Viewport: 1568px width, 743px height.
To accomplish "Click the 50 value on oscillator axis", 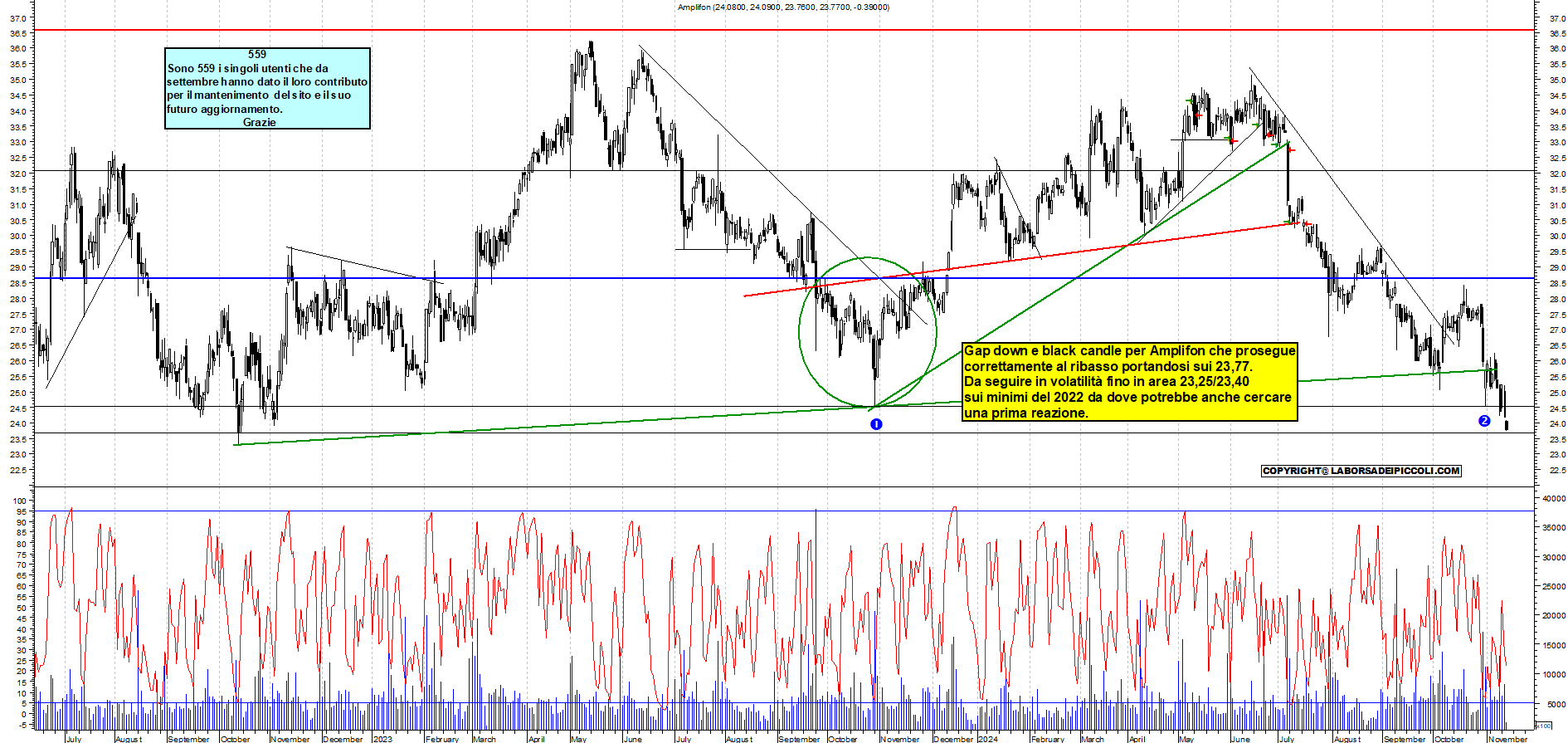I will (22, 608).
